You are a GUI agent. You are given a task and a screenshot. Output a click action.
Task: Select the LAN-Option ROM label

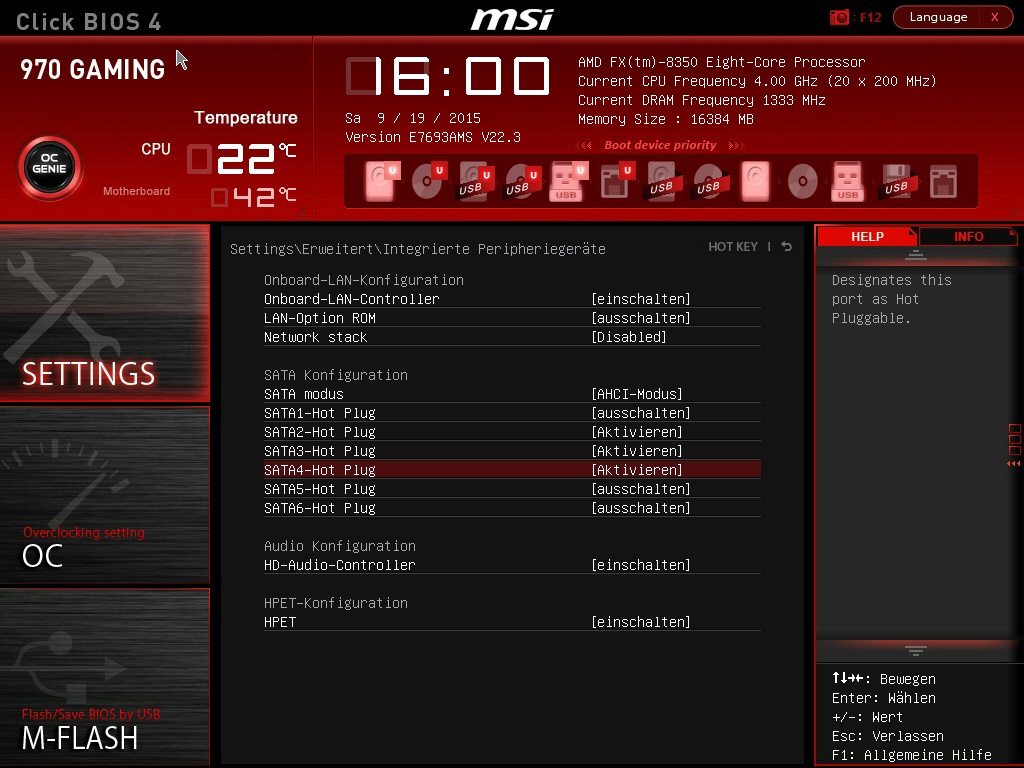click(319, 317)
